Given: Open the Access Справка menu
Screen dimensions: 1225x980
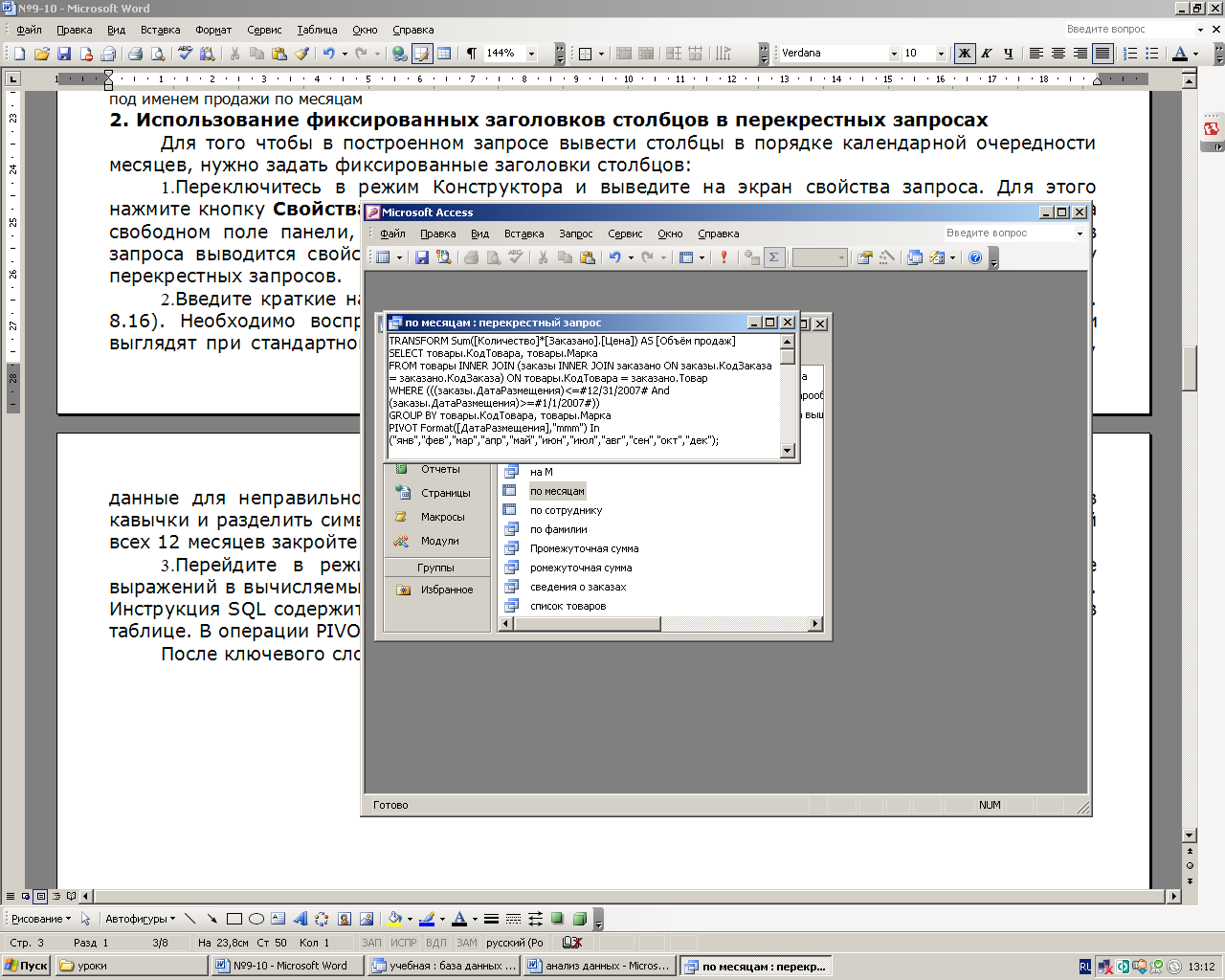Looking at the screenshot, I should (x=718, y=234).
